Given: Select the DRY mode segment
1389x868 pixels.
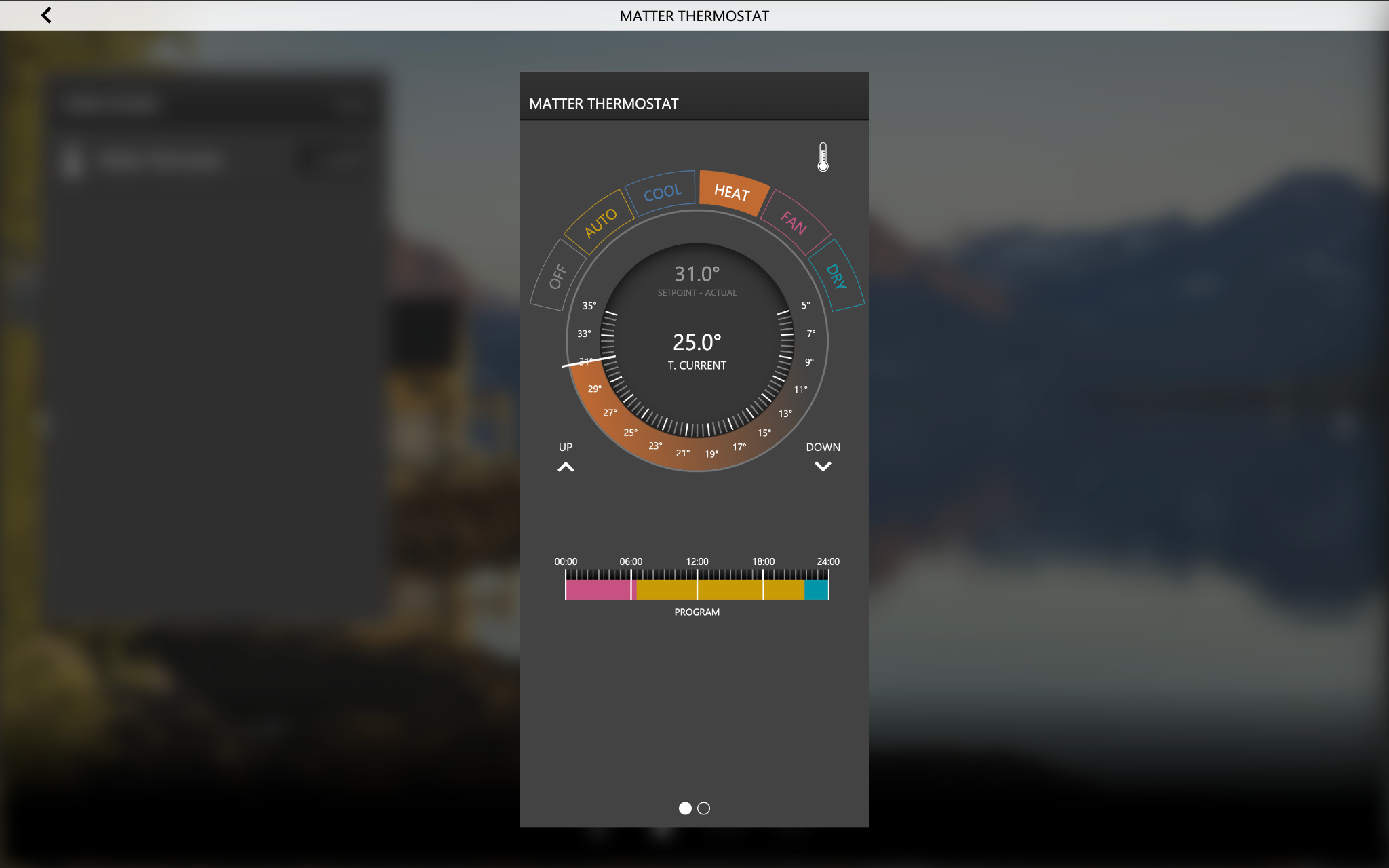Looking at the screenshot, I should [836, 276].
